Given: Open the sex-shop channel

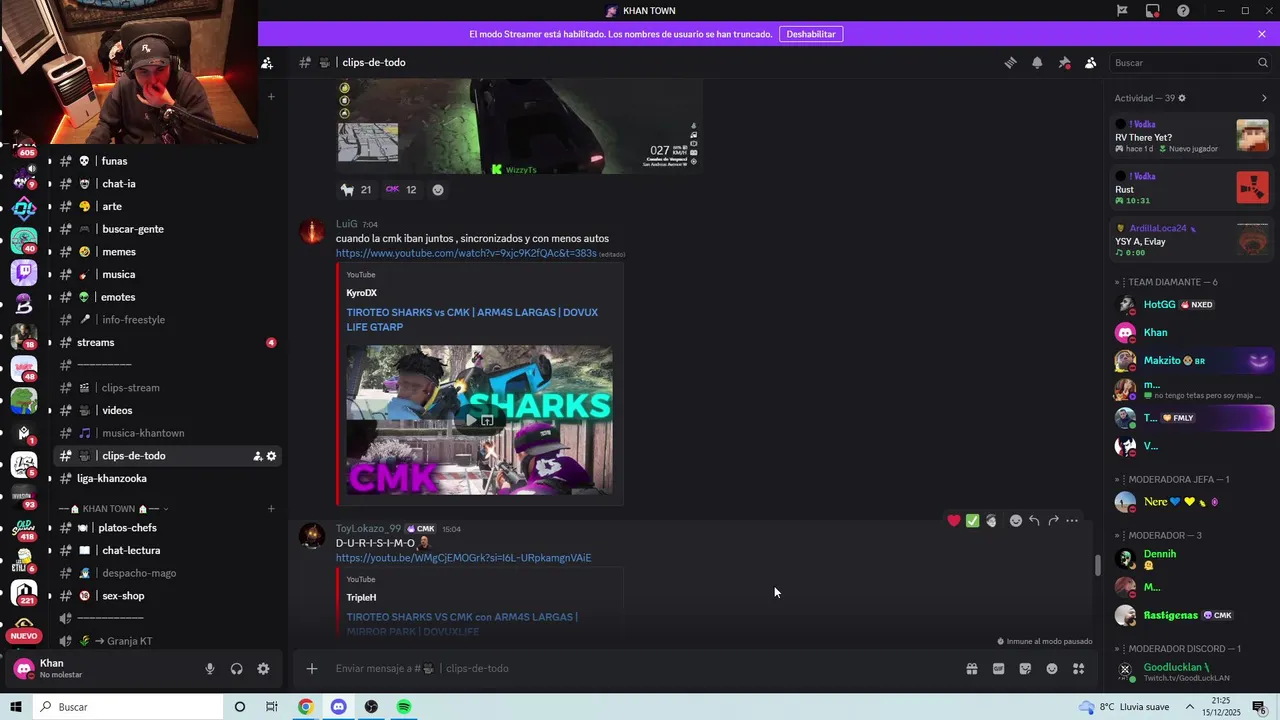Looking at the screenshot, I should point(167,596).
